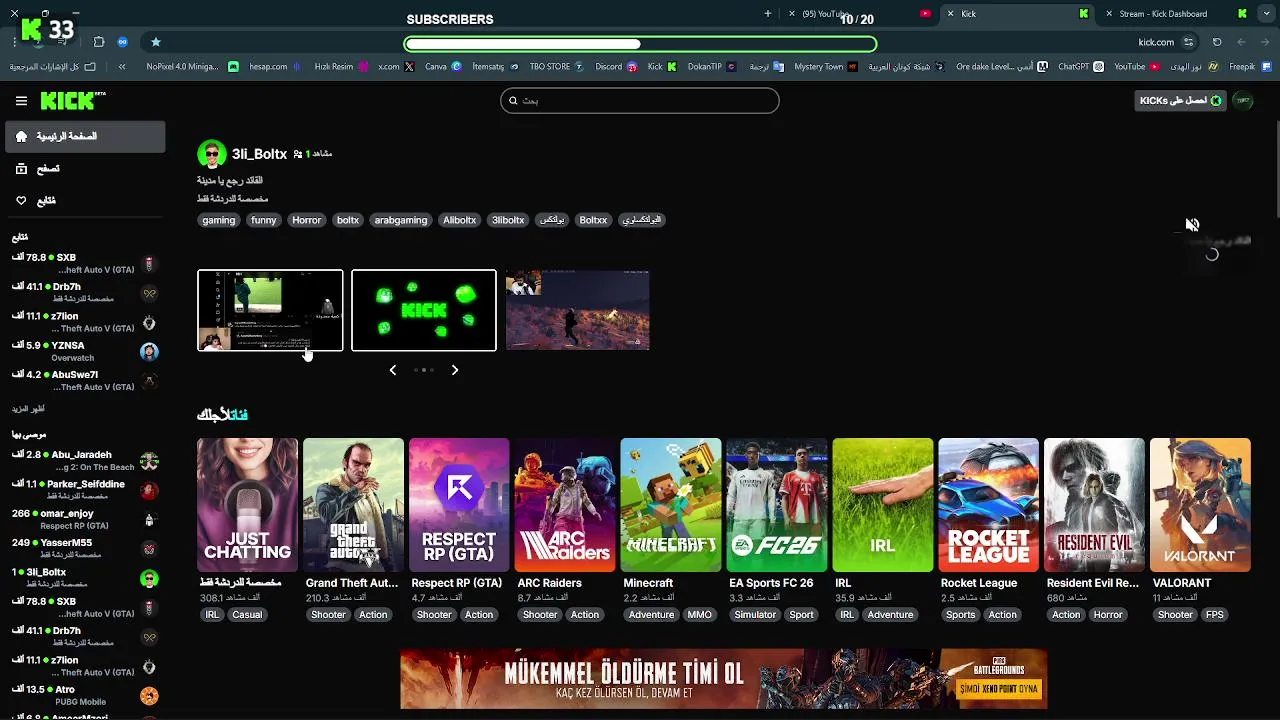1280x720 pixels.
Task: Click the funny tag
Action: pos(264,220)
